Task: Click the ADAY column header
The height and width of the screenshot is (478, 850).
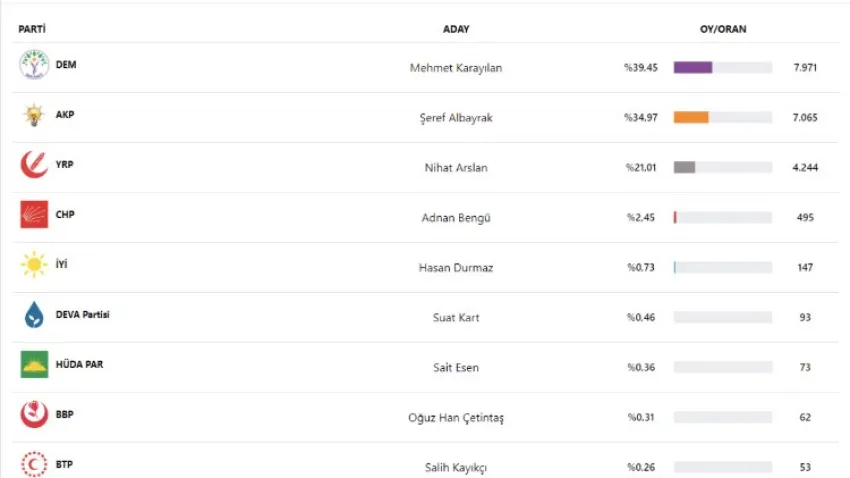Action: click(x=456, y=29)
